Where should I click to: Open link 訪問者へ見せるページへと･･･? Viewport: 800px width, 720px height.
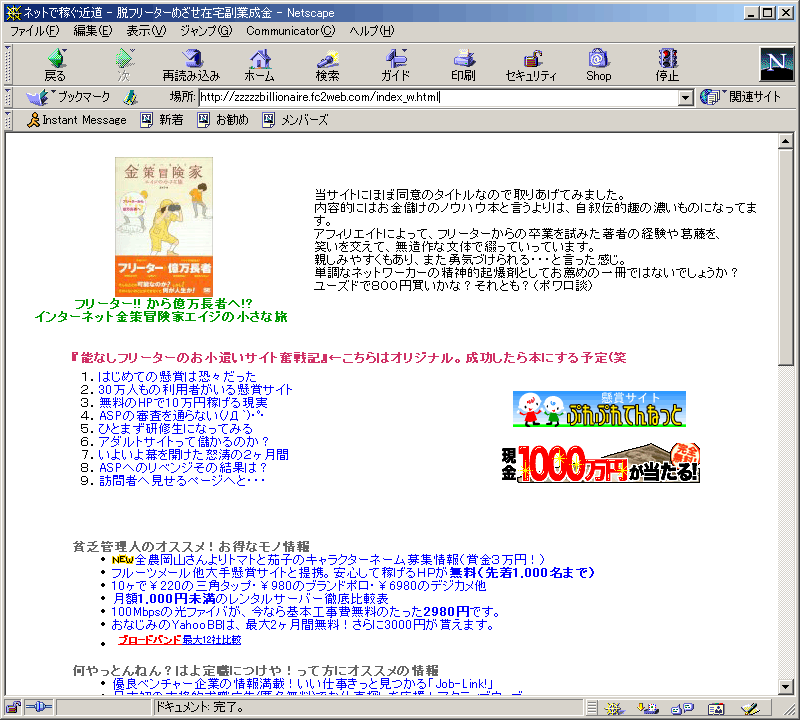182,481
